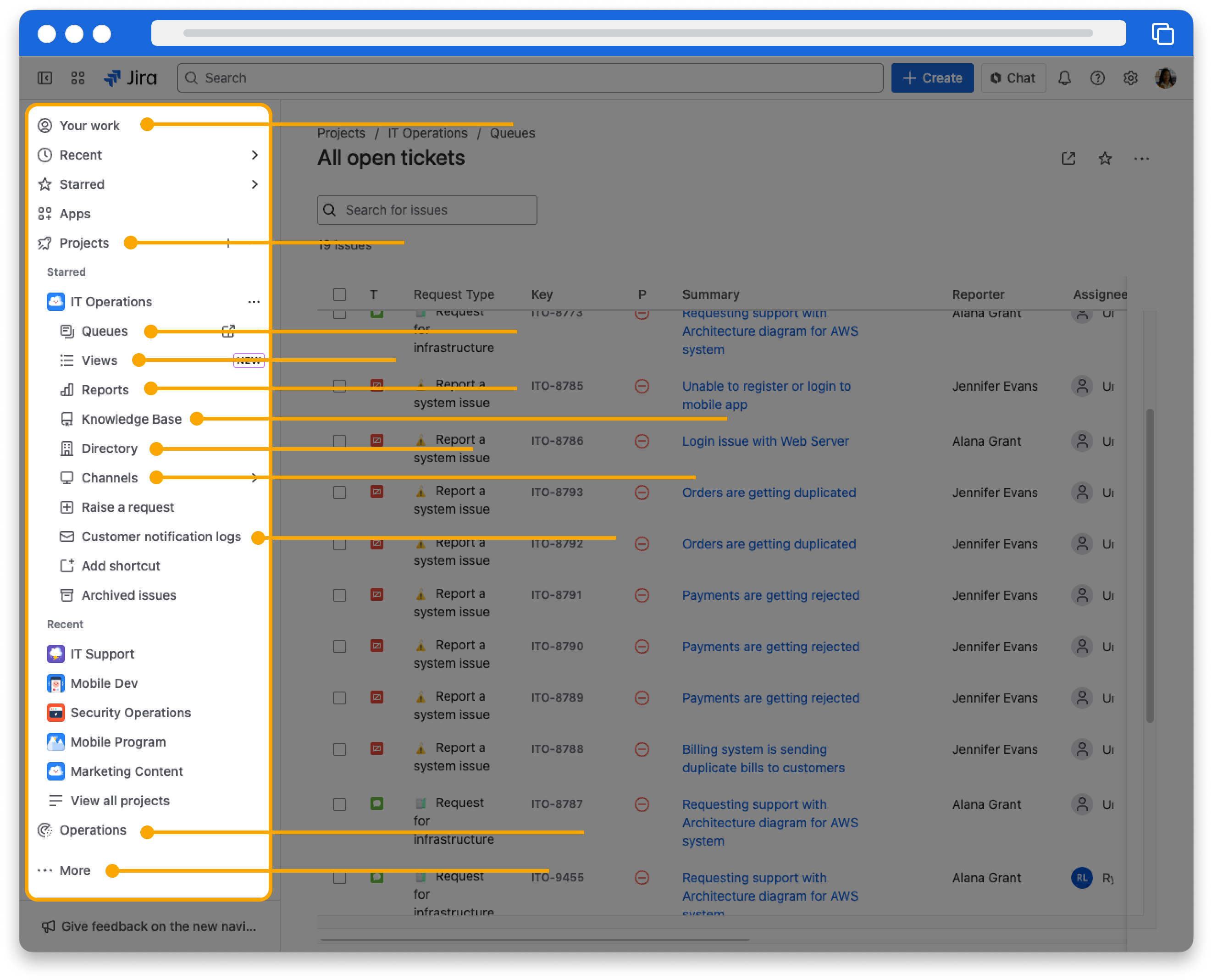Star the All open tickets queue
1212x980 pixels.
pos(1105,159)
